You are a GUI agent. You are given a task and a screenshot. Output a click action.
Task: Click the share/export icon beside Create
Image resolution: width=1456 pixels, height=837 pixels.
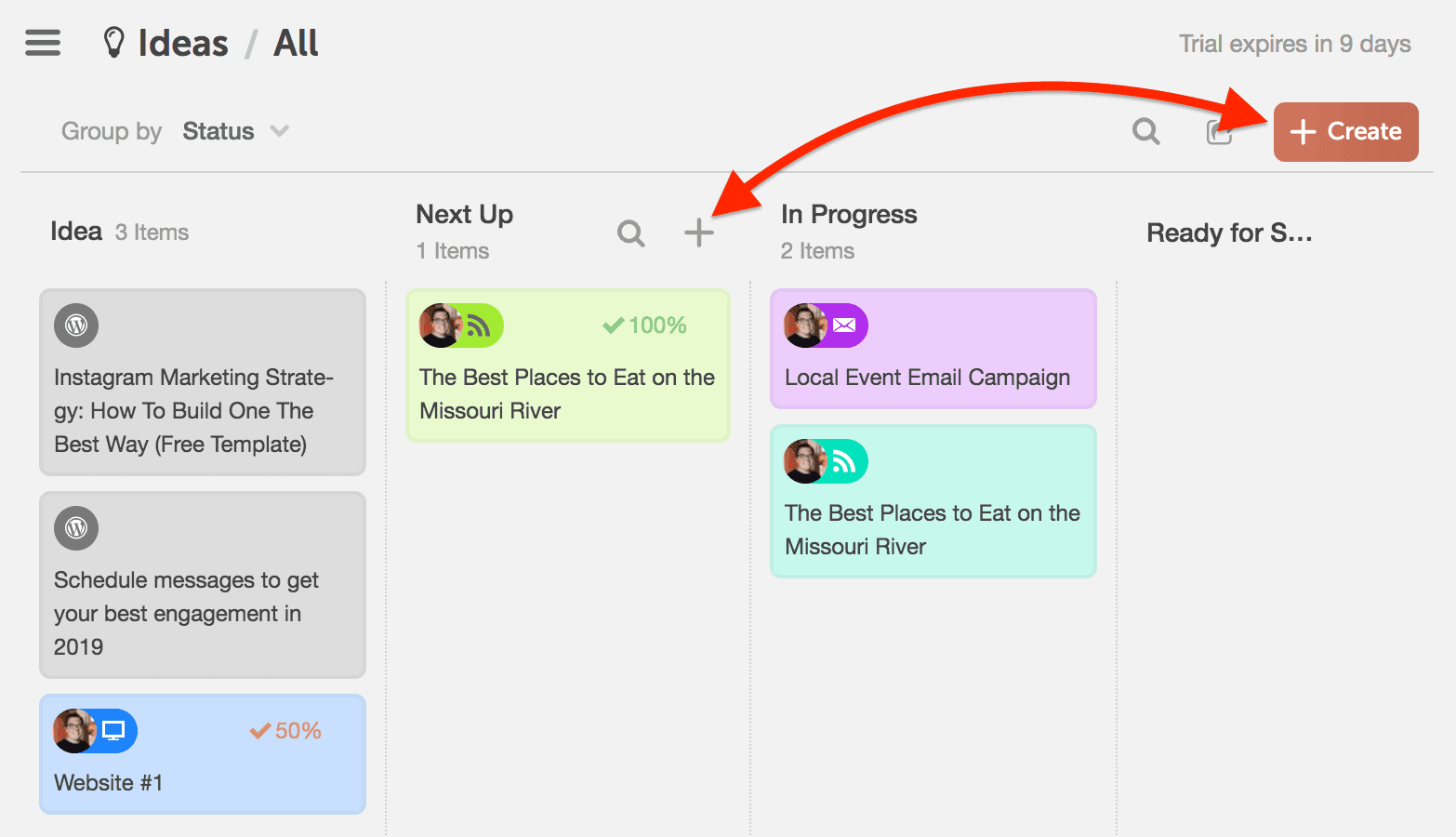pyautogui.click(x=1219, y=132)
